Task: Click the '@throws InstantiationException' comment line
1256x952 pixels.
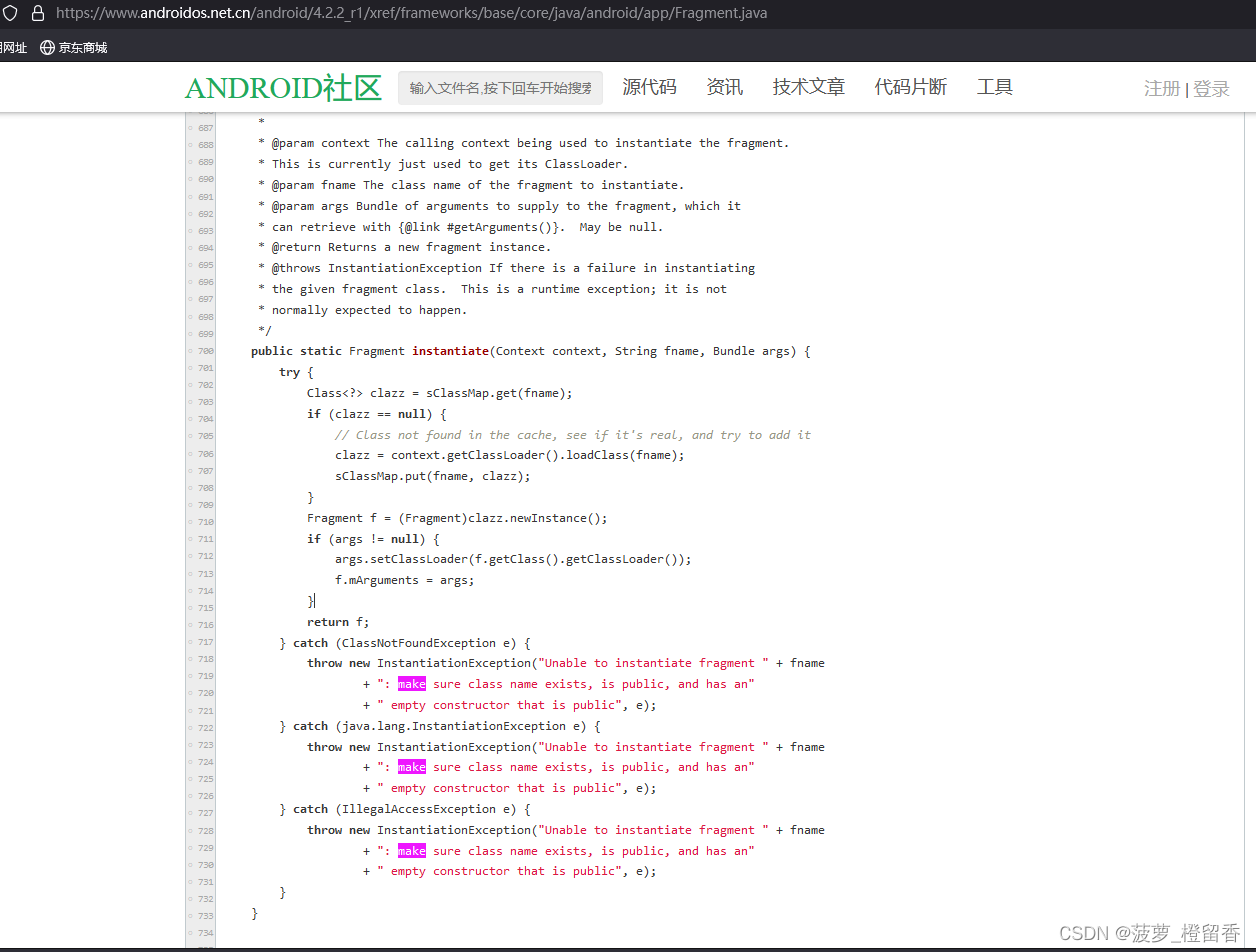Action: (x=506, y=268)
